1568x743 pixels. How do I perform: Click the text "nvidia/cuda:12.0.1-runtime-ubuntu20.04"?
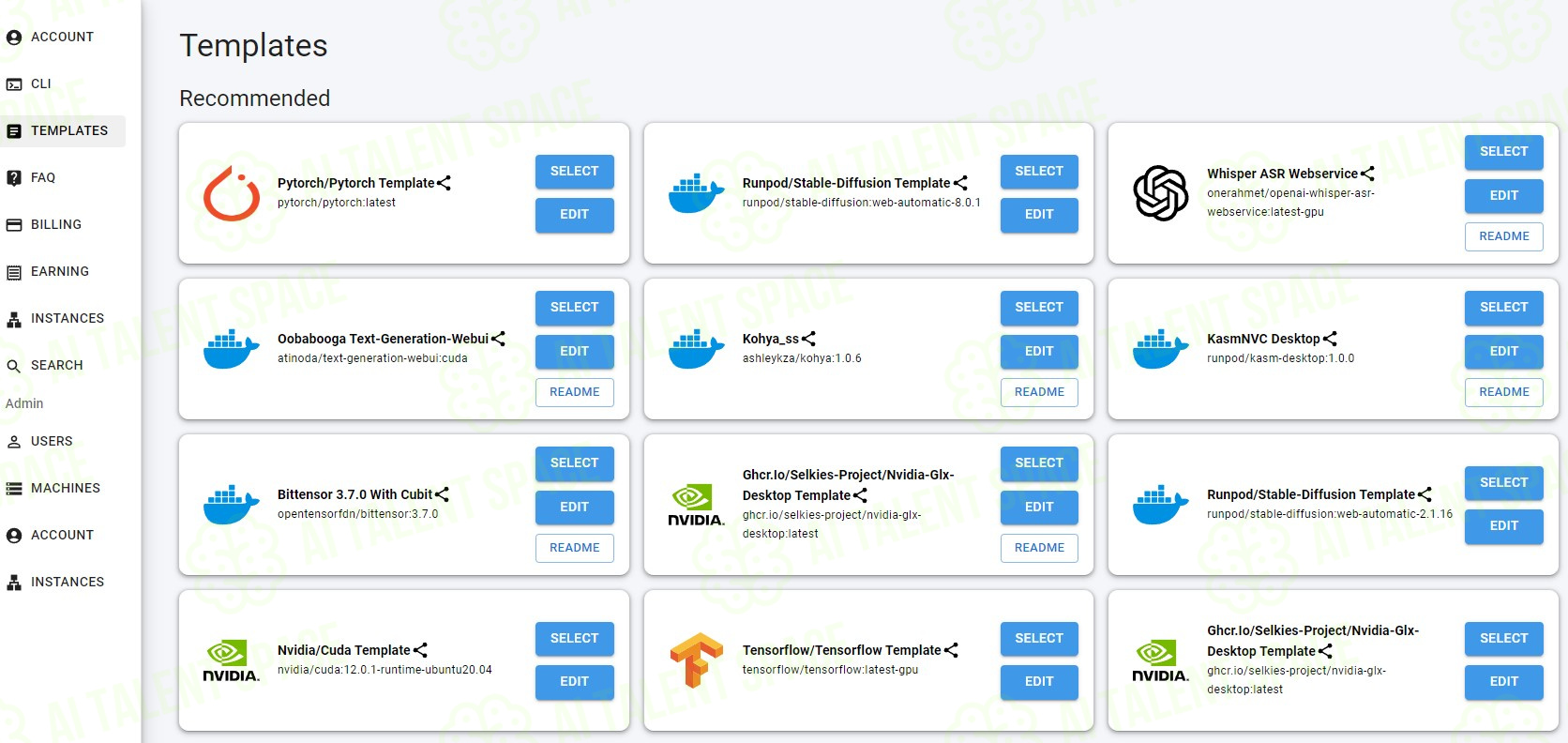(x=384, y=670)
